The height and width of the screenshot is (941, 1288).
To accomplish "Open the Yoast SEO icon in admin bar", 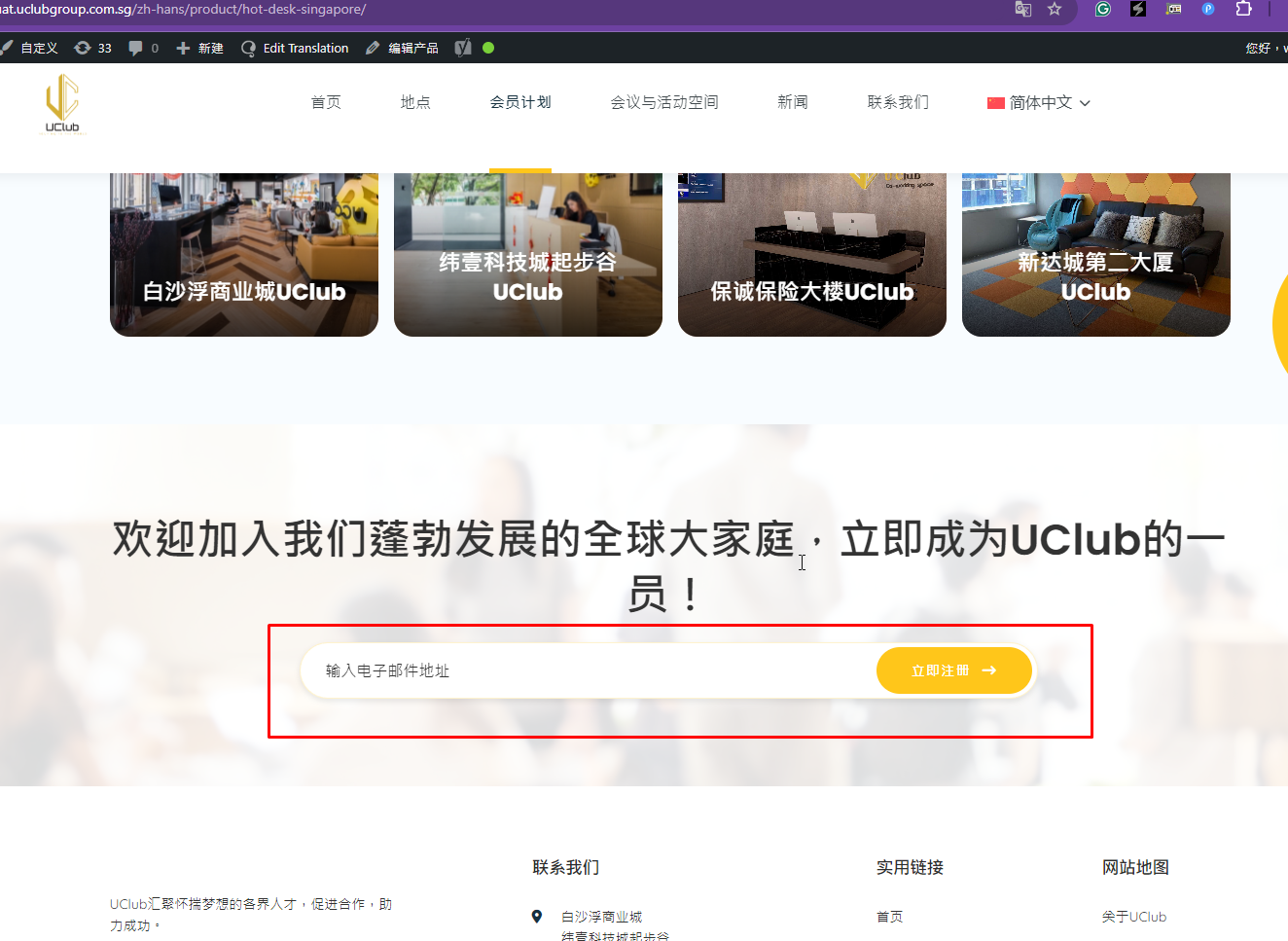I will (x=463, y=48).
